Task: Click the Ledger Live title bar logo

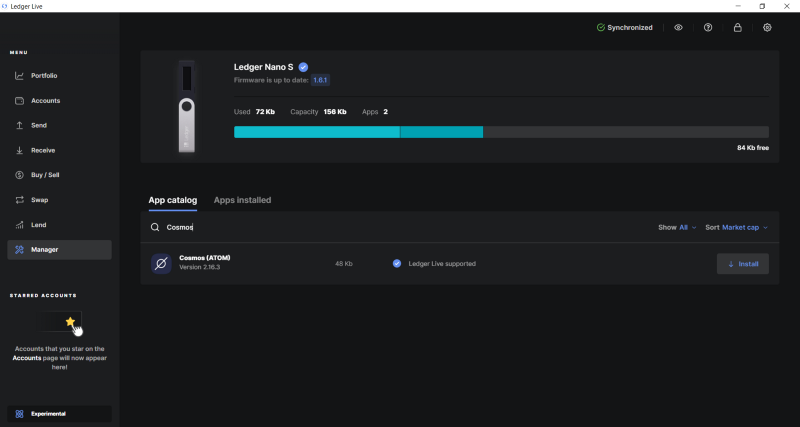Action: pos(5,6)
